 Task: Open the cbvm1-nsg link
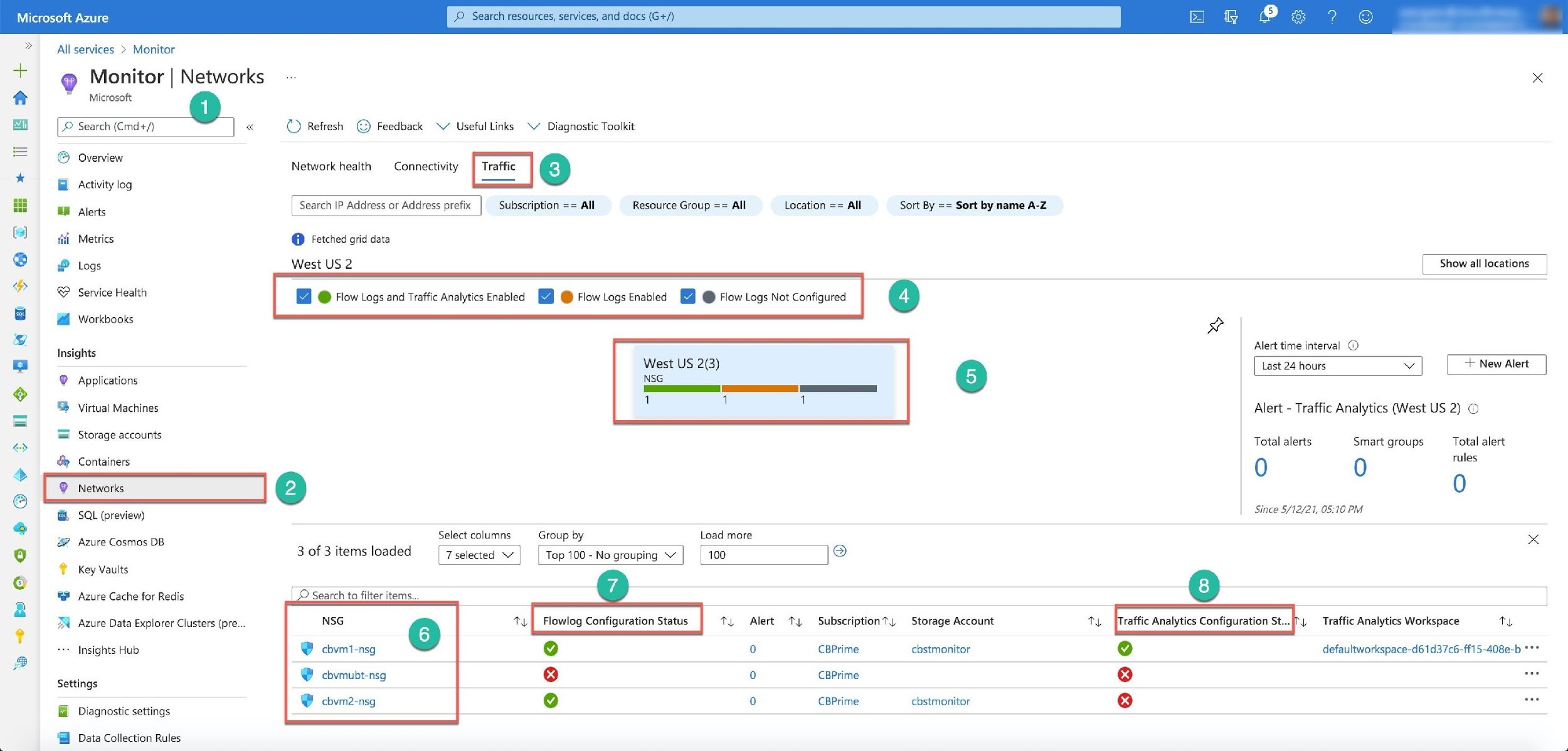349,649
